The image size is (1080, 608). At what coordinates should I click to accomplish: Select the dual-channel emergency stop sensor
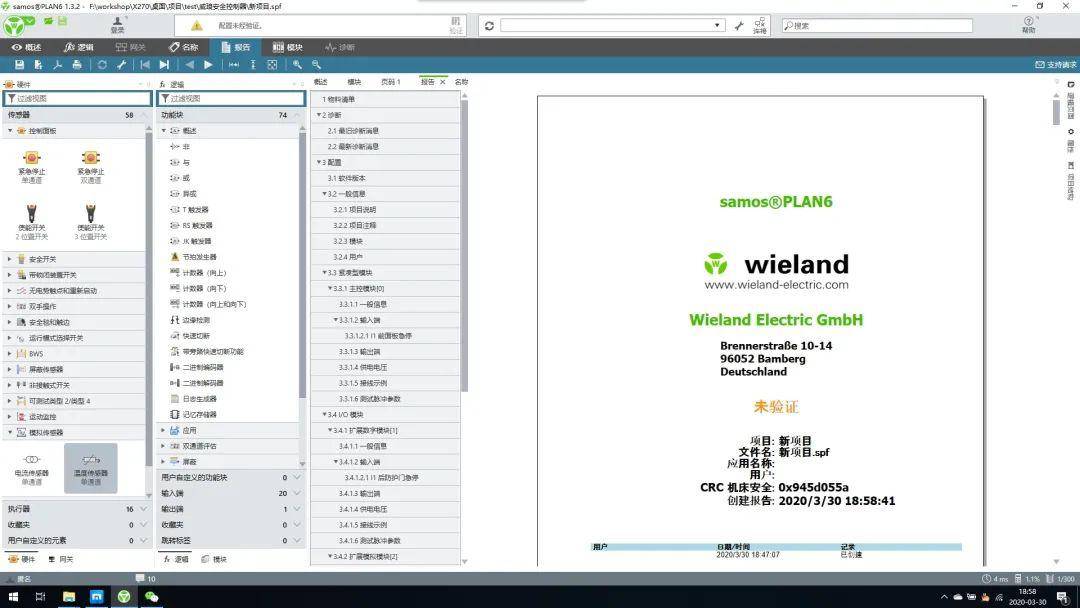pyautogui.click(x=90, y=167)
